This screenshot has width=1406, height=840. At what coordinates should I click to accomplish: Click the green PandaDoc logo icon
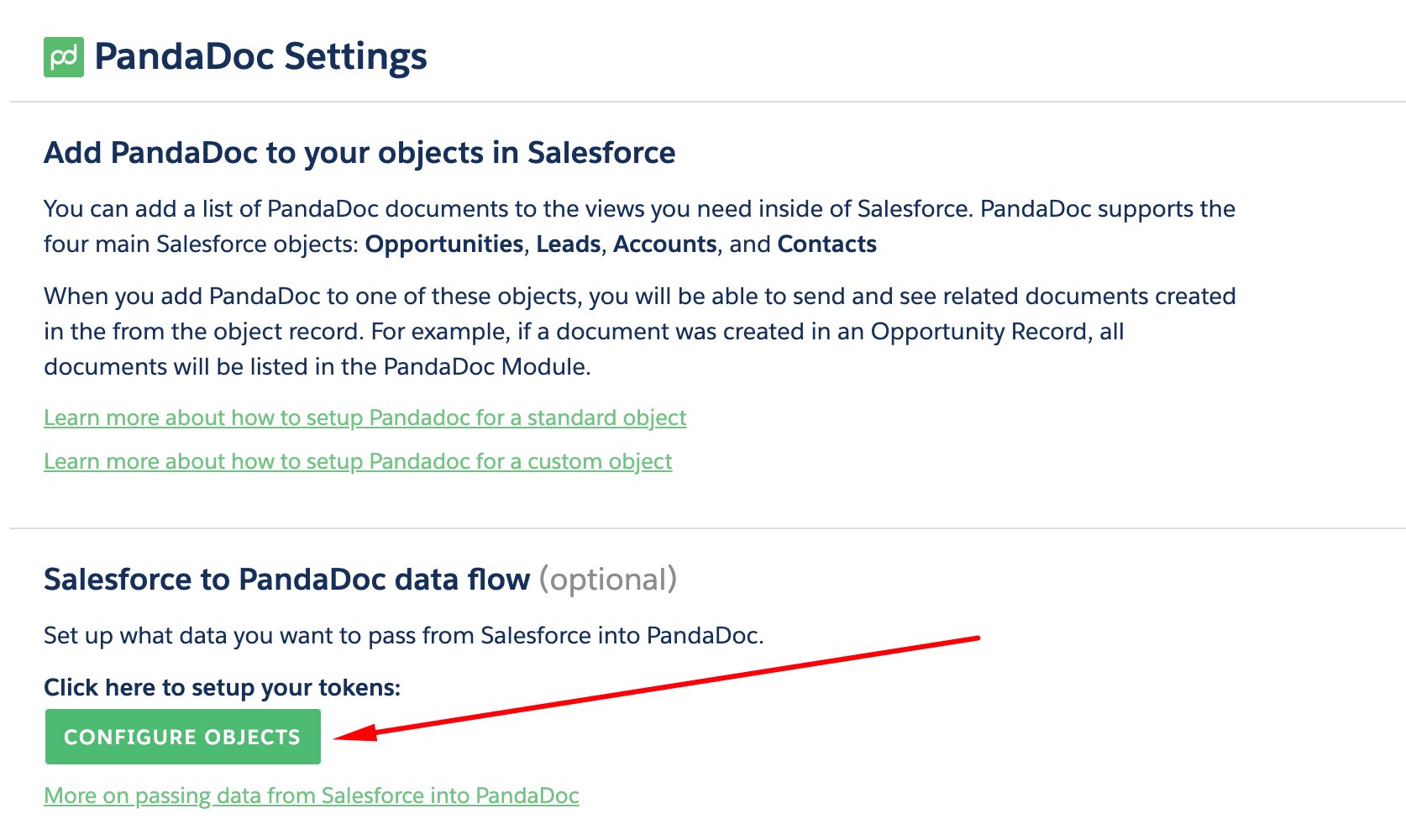[64, 57]
